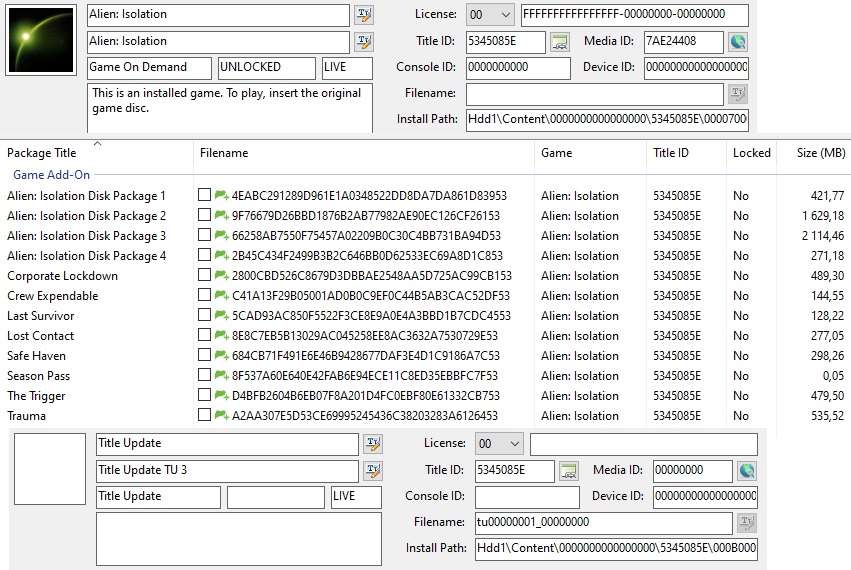Check the box for Alien: Isolation Disk Package 4
The width and height of the screenshot is (851, 570).
click(204, 255)
